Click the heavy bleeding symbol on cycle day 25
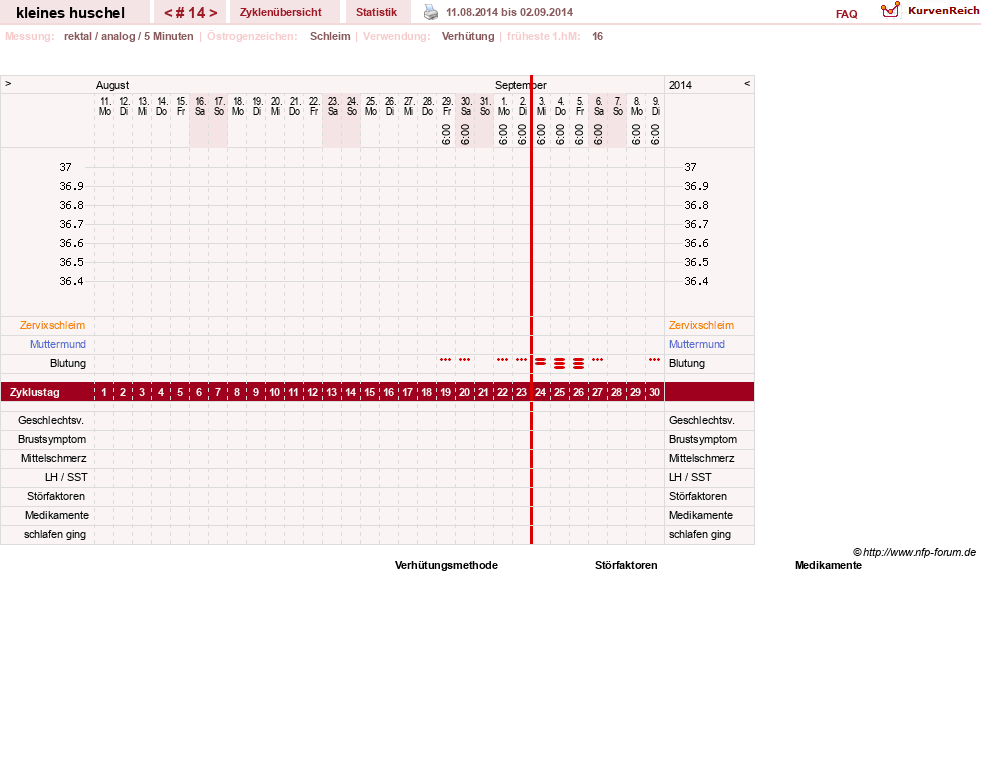 (559, 364)
